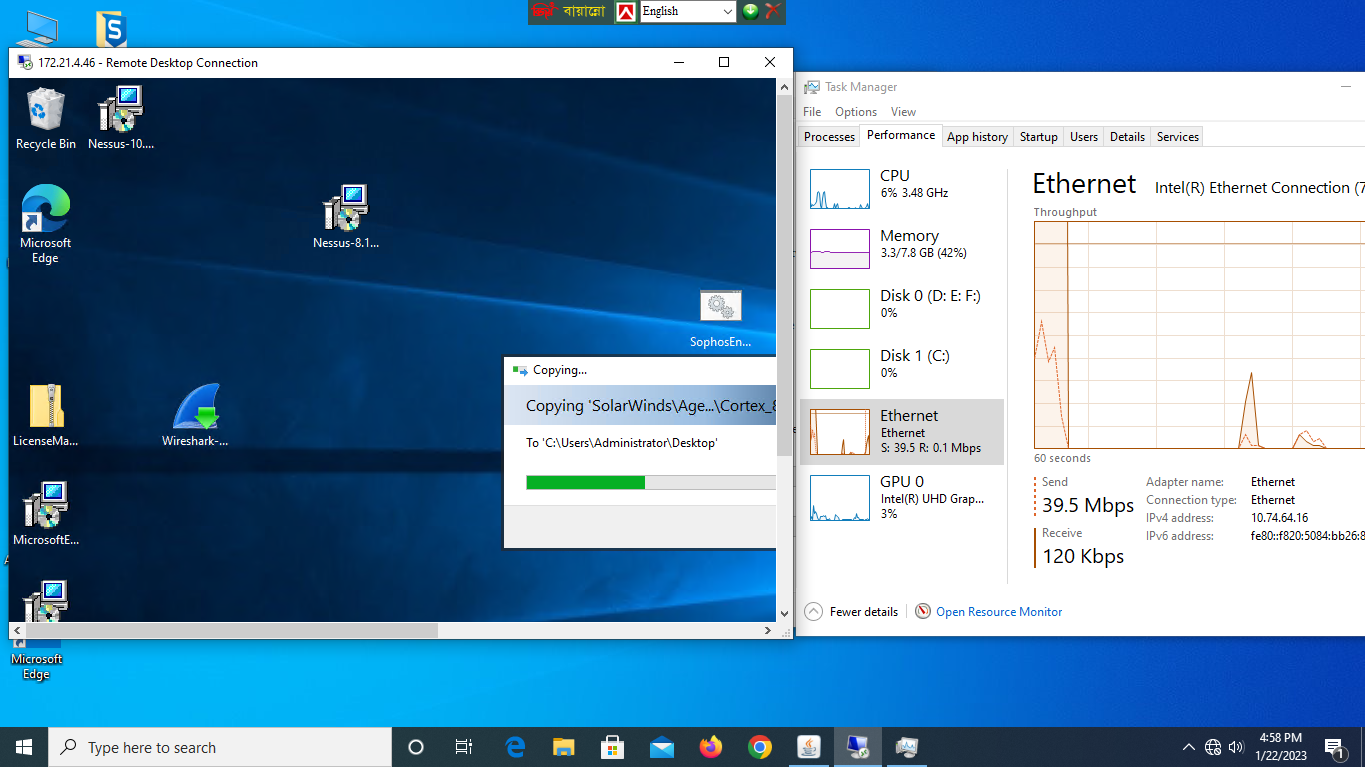Open the Mail app from the taskbar

(x=662, y=747)
